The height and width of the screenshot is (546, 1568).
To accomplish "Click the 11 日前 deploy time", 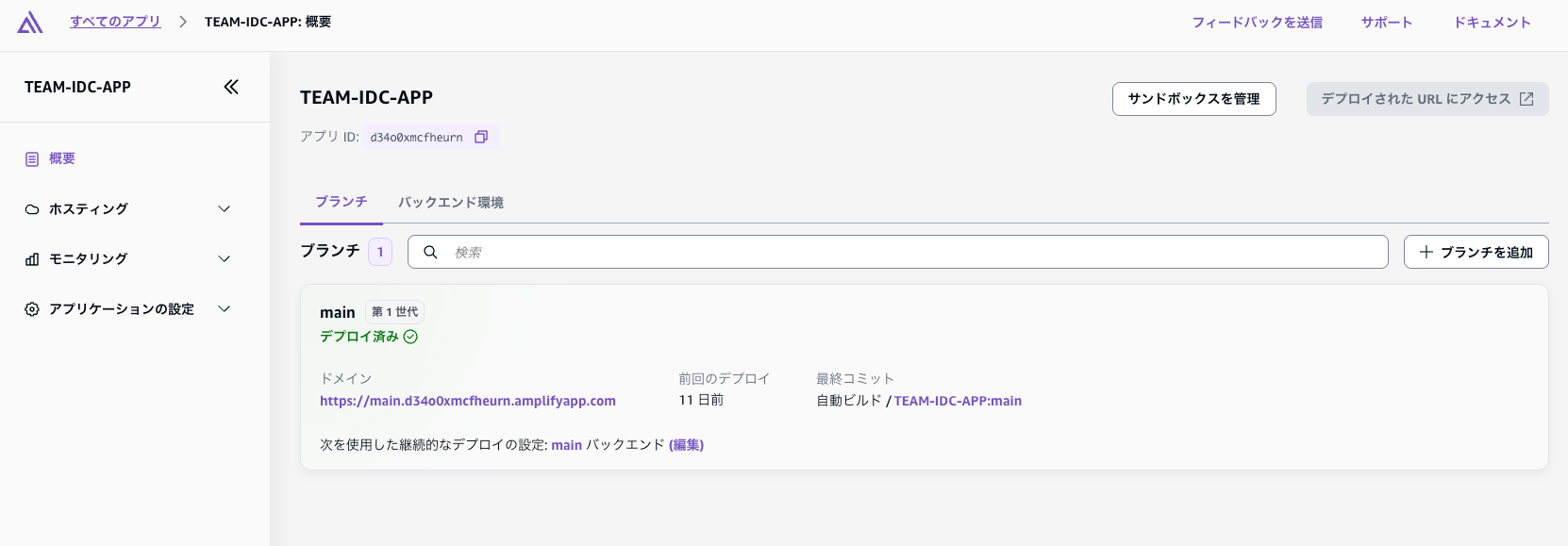I will tap(701, 401).
